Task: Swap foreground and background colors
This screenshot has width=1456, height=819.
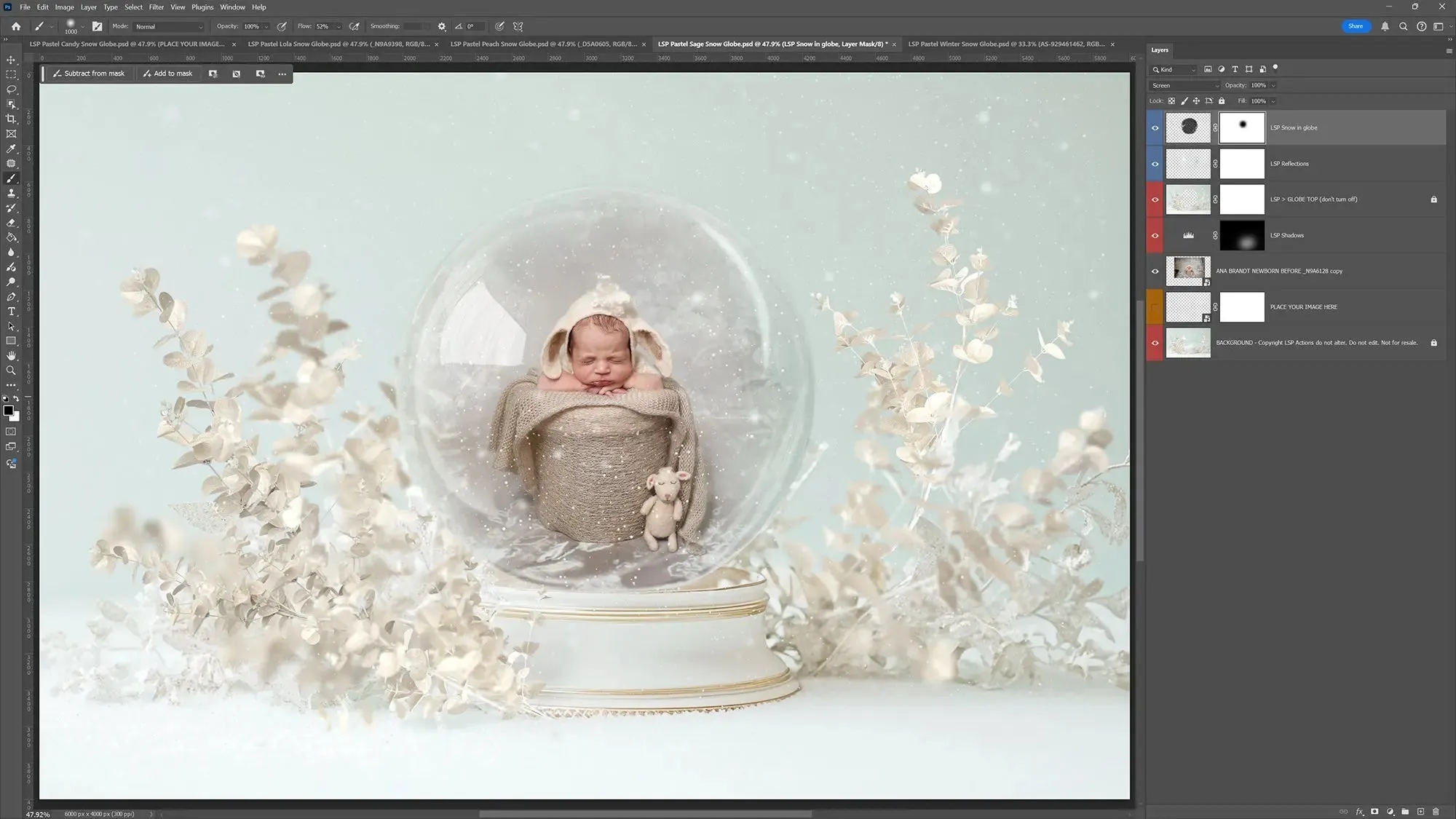Action: pos(16,399)
